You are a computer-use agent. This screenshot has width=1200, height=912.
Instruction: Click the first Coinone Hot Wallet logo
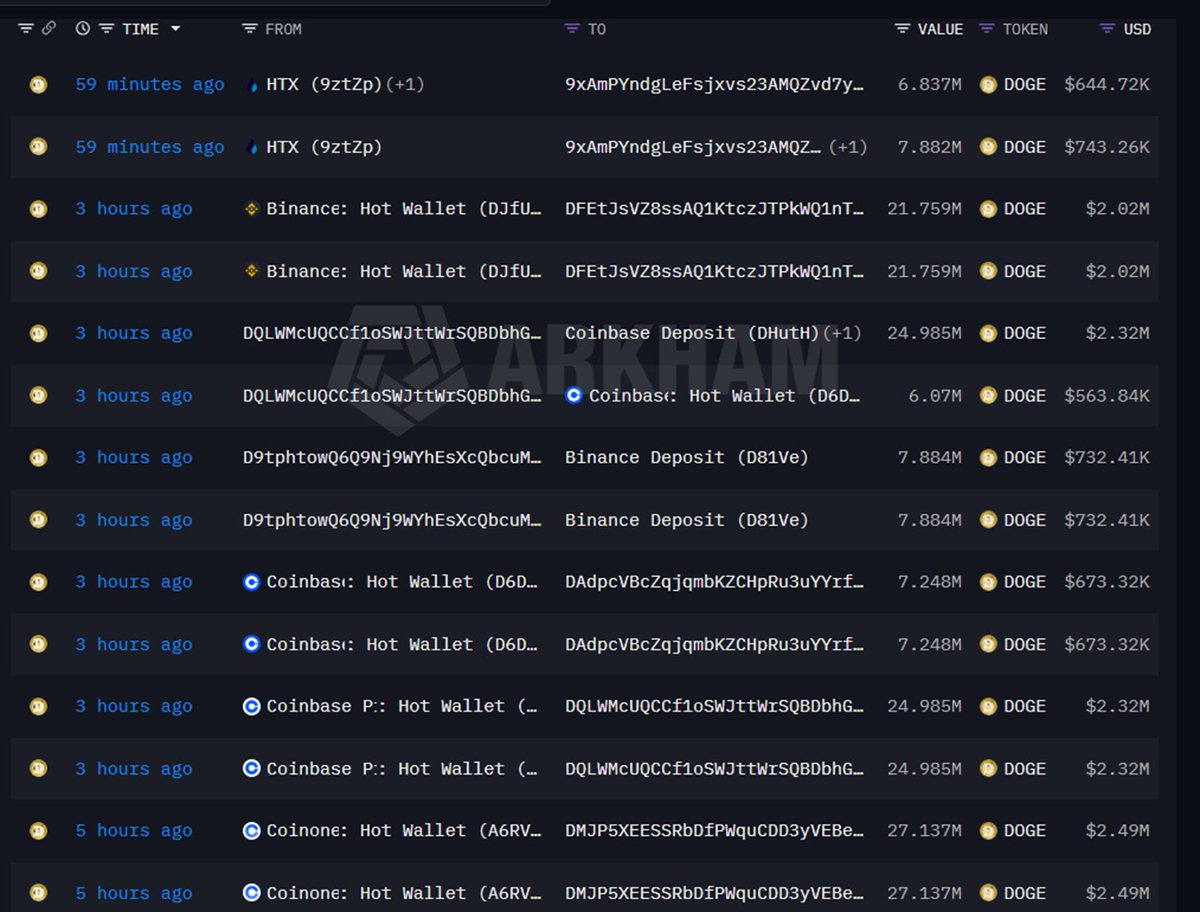point(252,831)
